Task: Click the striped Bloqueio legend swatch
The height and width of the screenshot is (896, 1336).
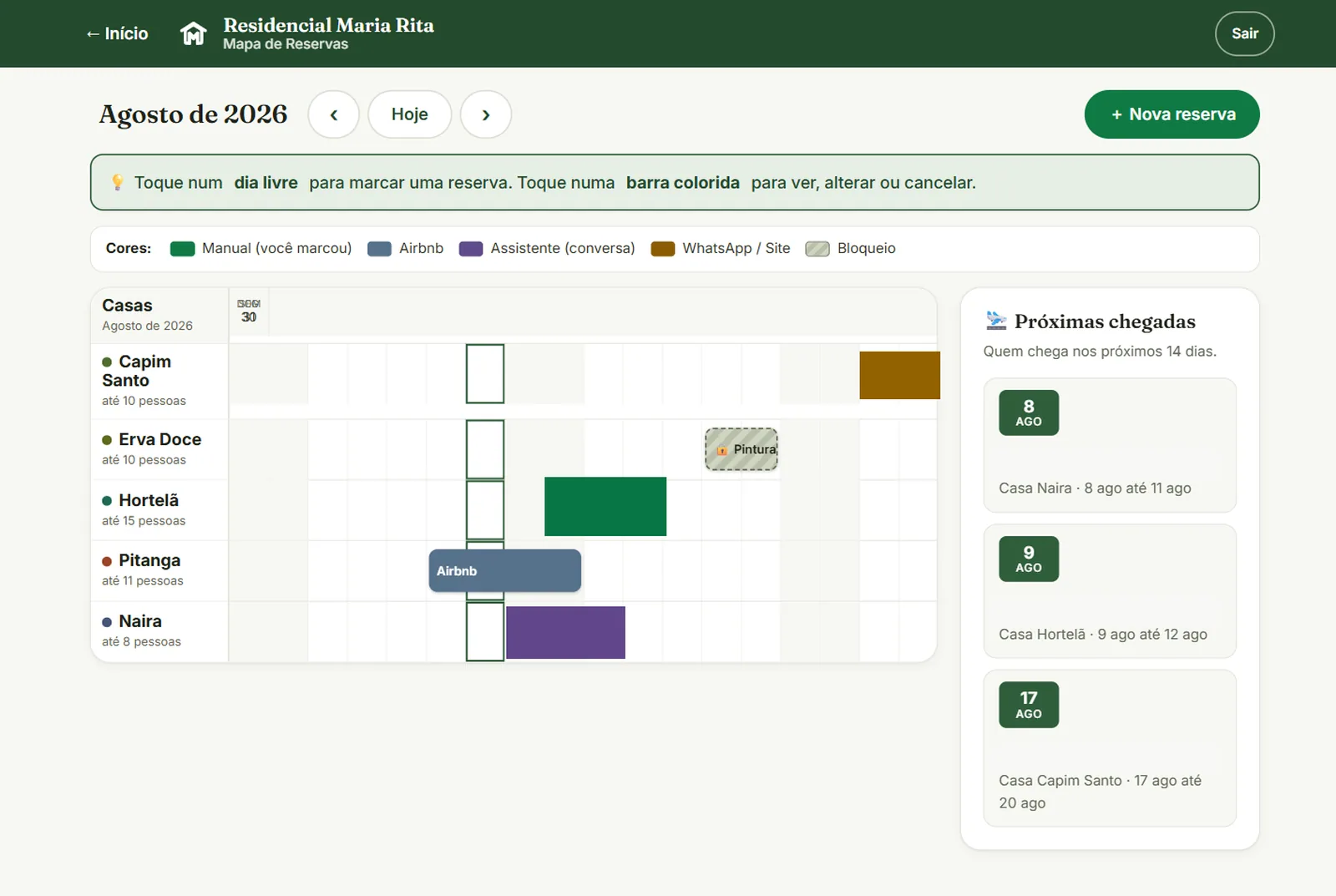Action: click(x=817, y=249)
